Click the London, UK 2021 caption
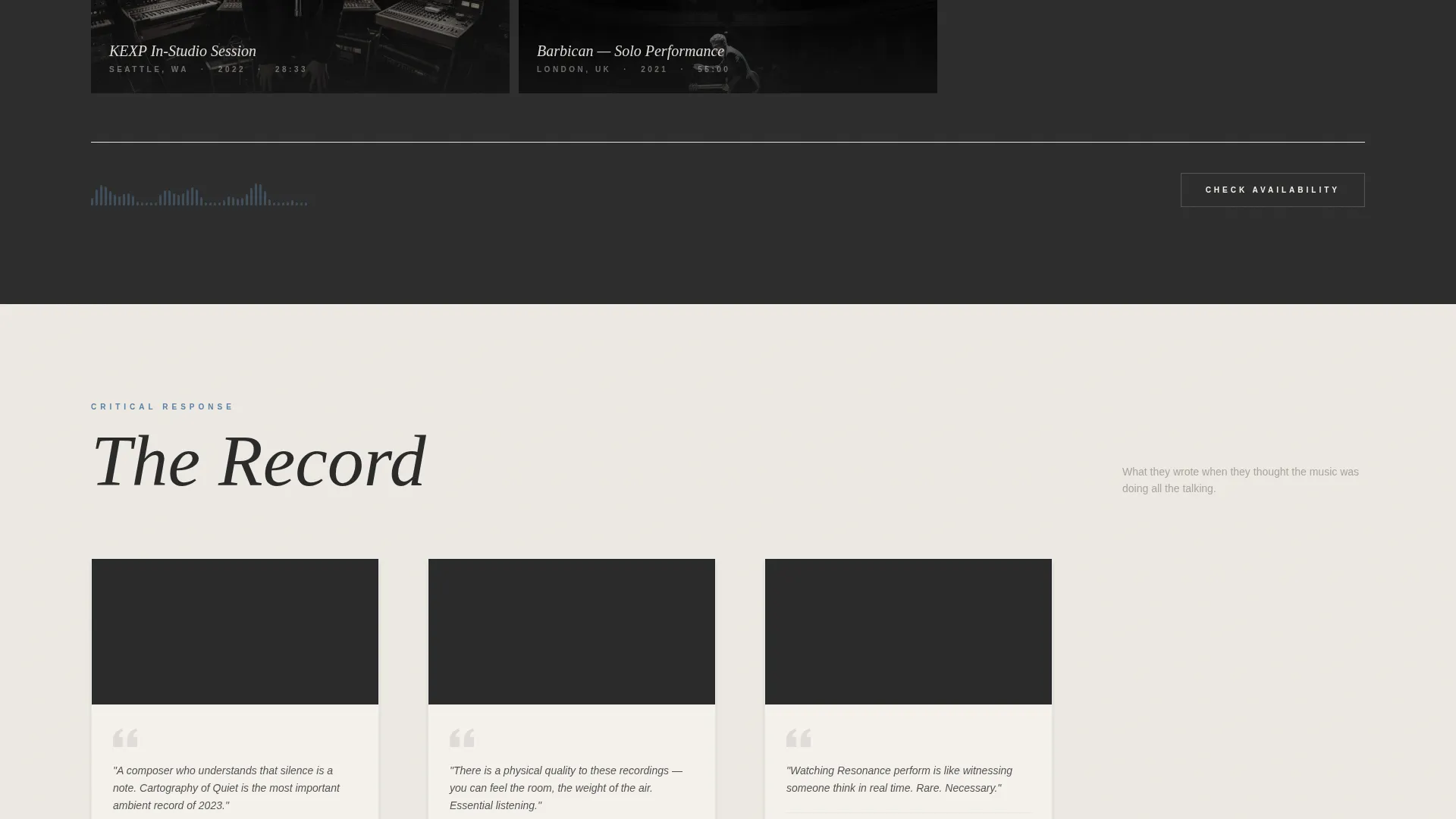This screenshot has width=1456, height=819. [633, 70]
